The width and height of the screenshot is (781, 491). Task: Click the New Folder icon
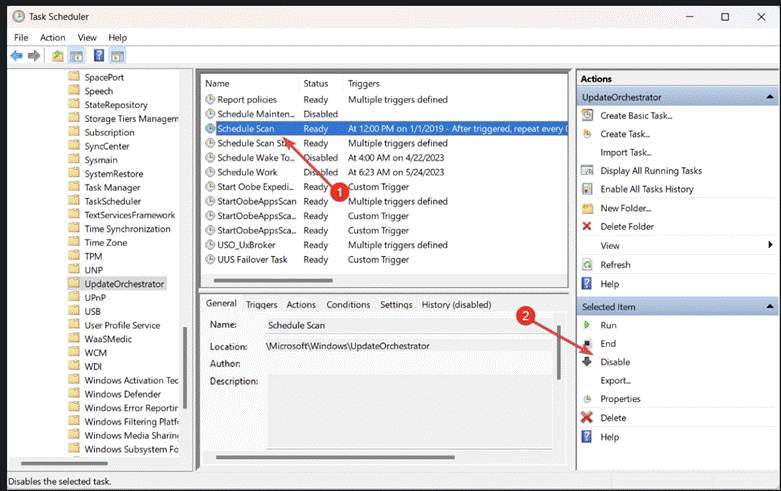[x=588, y=208]
